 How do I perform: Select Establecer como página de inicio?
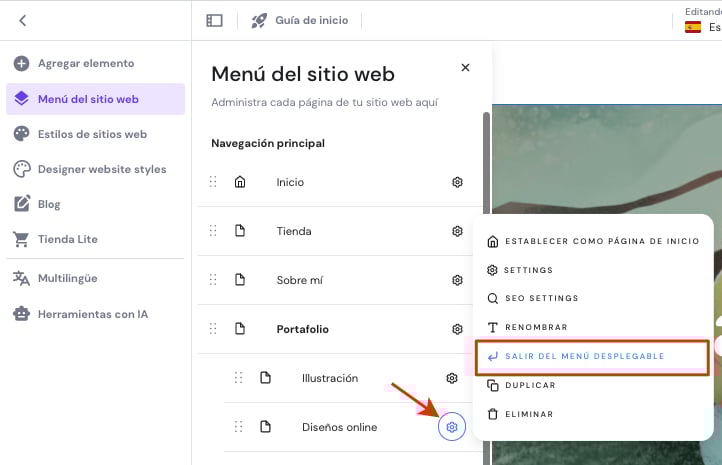point(601,241)
